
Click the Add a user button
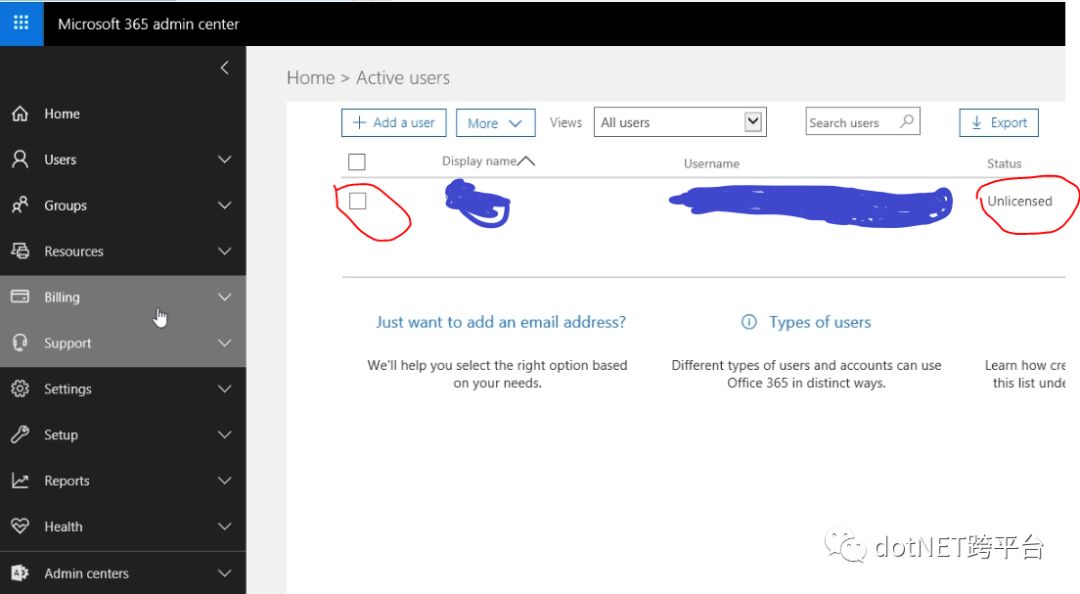point(393,123)
